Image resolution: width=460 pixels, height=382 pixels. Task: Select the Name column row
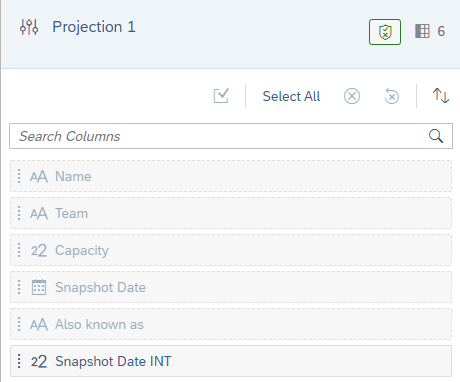point(231,176)
